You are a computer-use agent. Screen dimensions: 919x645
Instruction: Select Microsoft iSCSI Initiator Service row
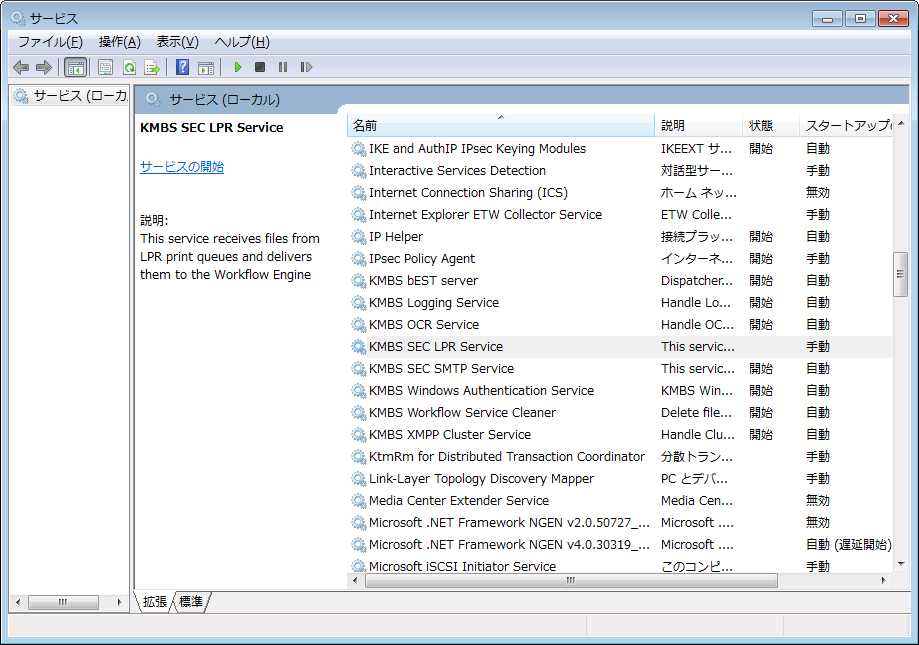click(620, 566)
